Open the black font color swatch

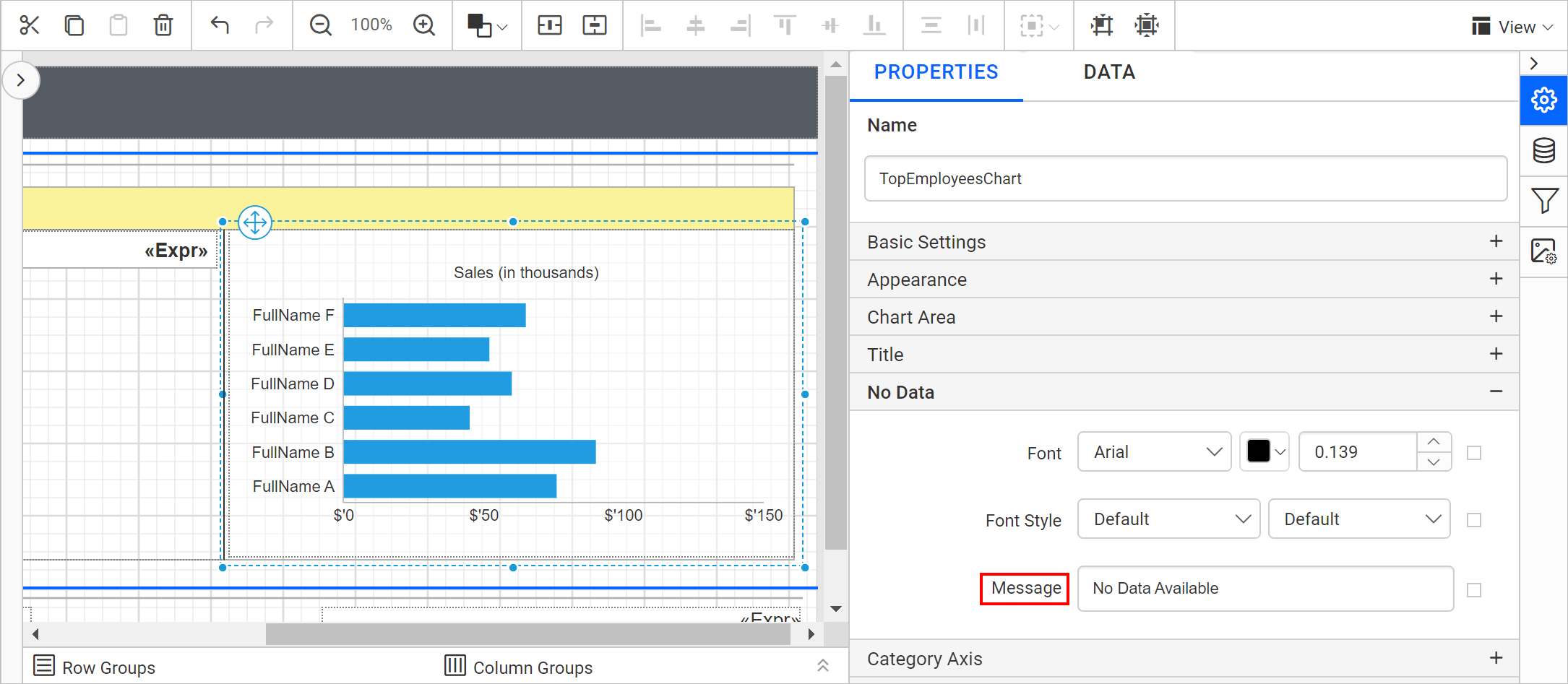coord(1265,452)
